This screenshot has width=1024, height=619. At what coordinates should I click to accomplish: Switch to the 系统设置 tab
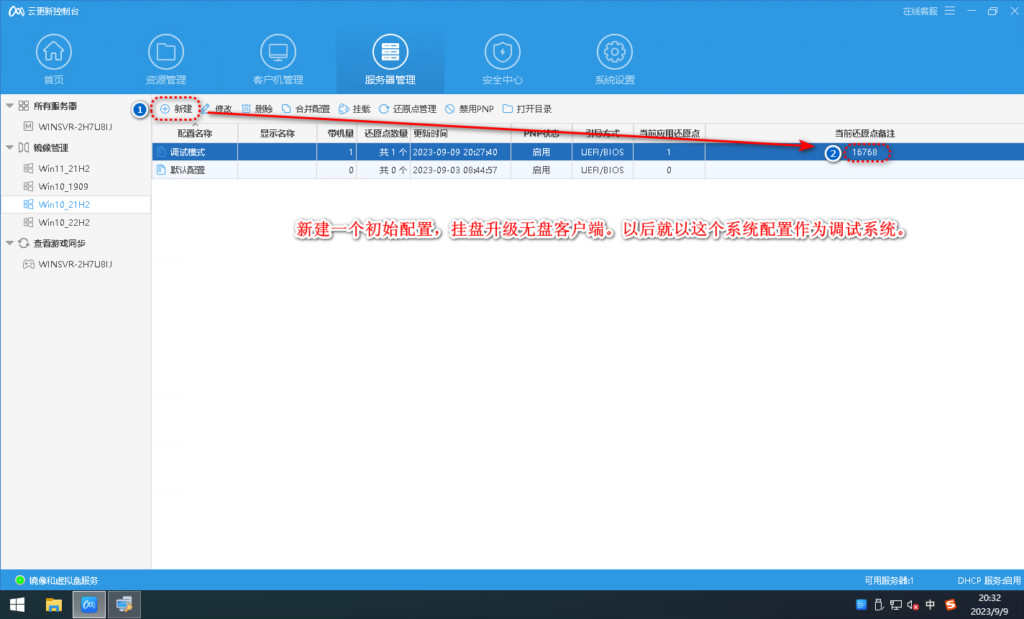(x=614, y=55)
